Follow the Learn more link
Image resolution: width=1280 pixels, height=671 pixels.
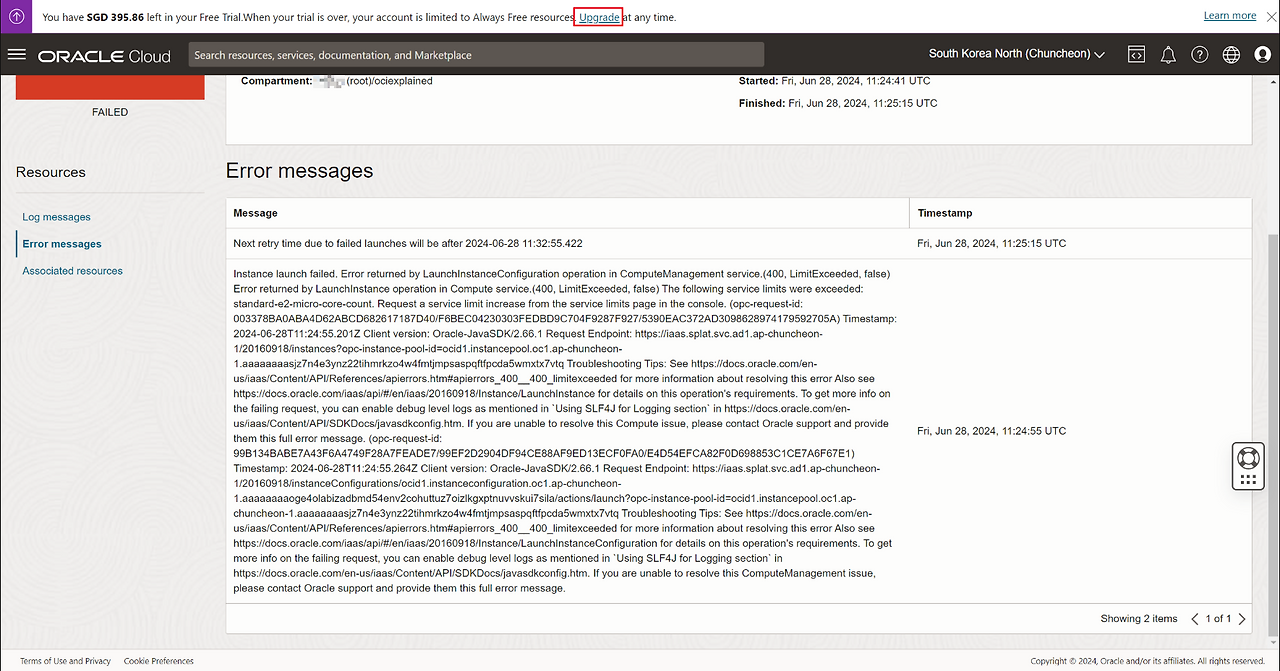coord(1230,16)
